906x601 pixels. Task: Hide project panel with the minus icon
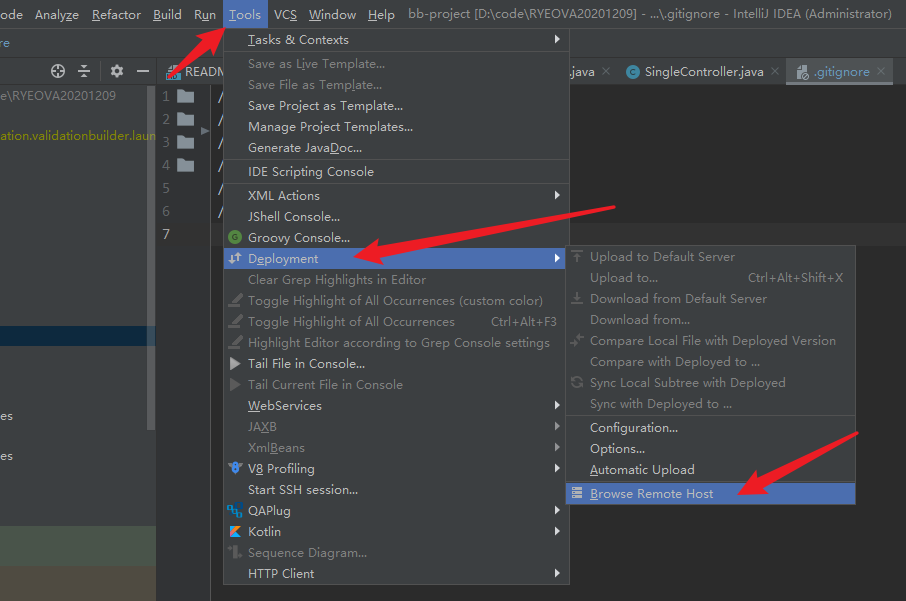coord(143,71)
